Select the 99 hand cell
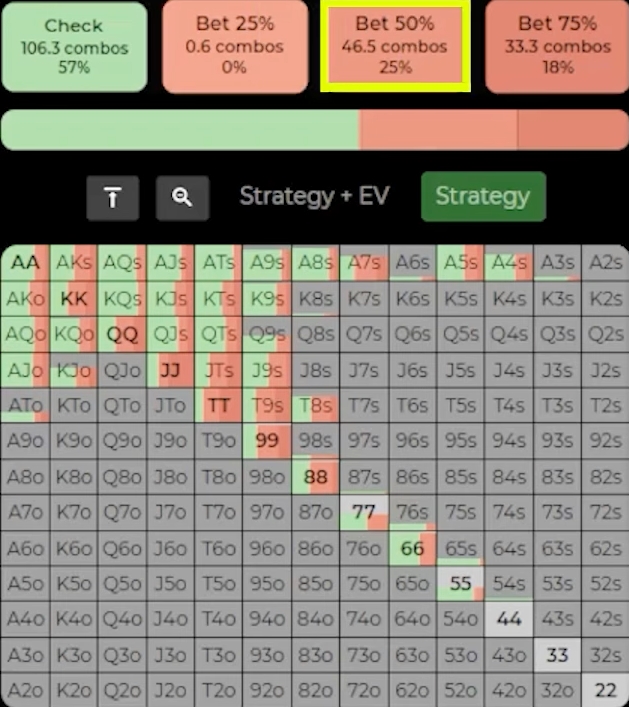Viewport: 629px width, 707px height. click(x=267, y=441)
